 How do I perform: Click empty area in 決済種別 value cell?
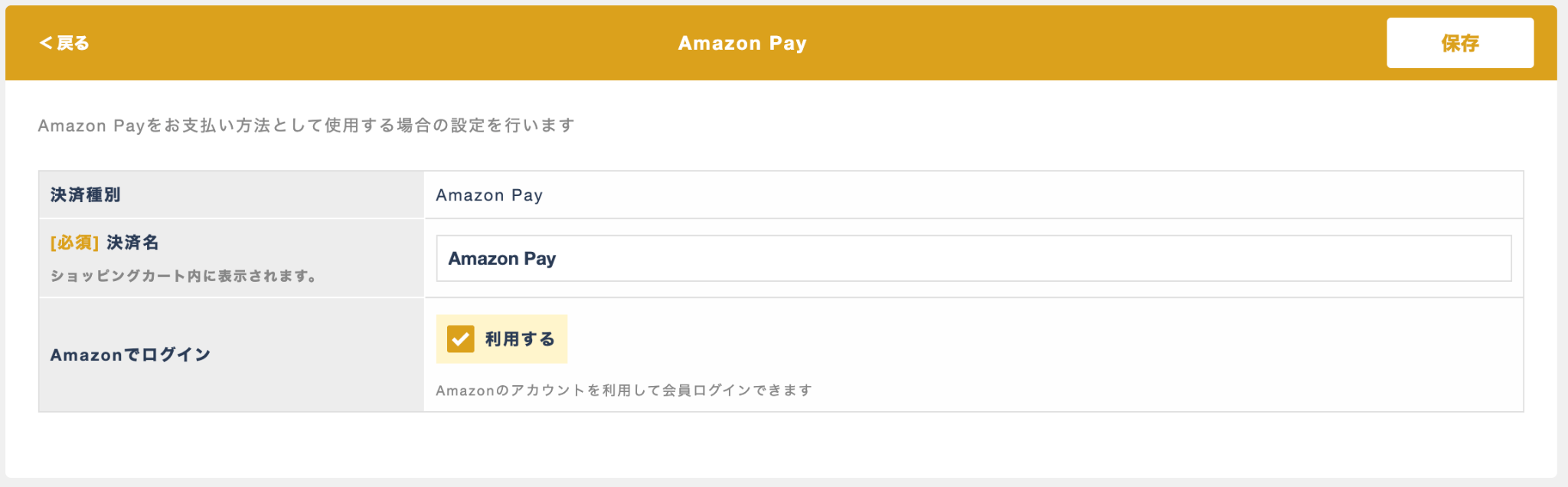(1034, 195)
